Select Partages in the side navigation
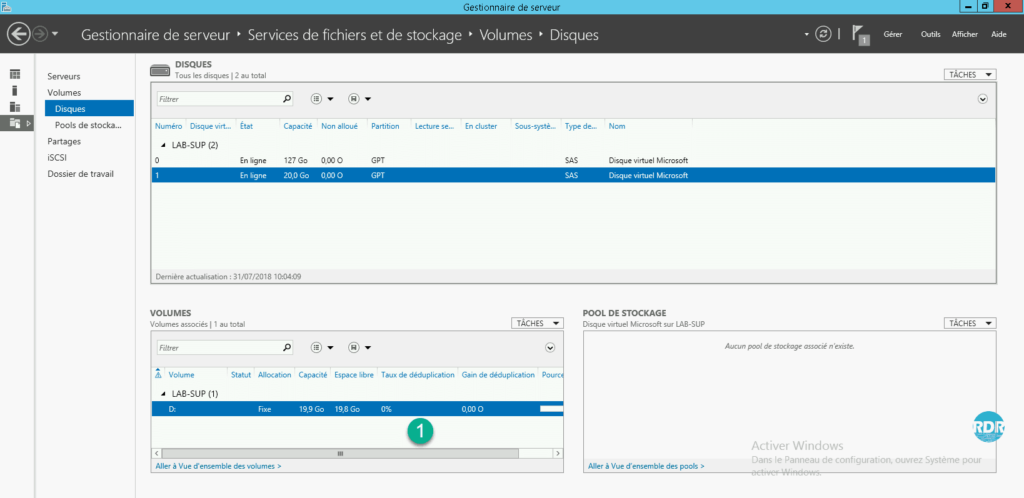 [x=64, y=141]
